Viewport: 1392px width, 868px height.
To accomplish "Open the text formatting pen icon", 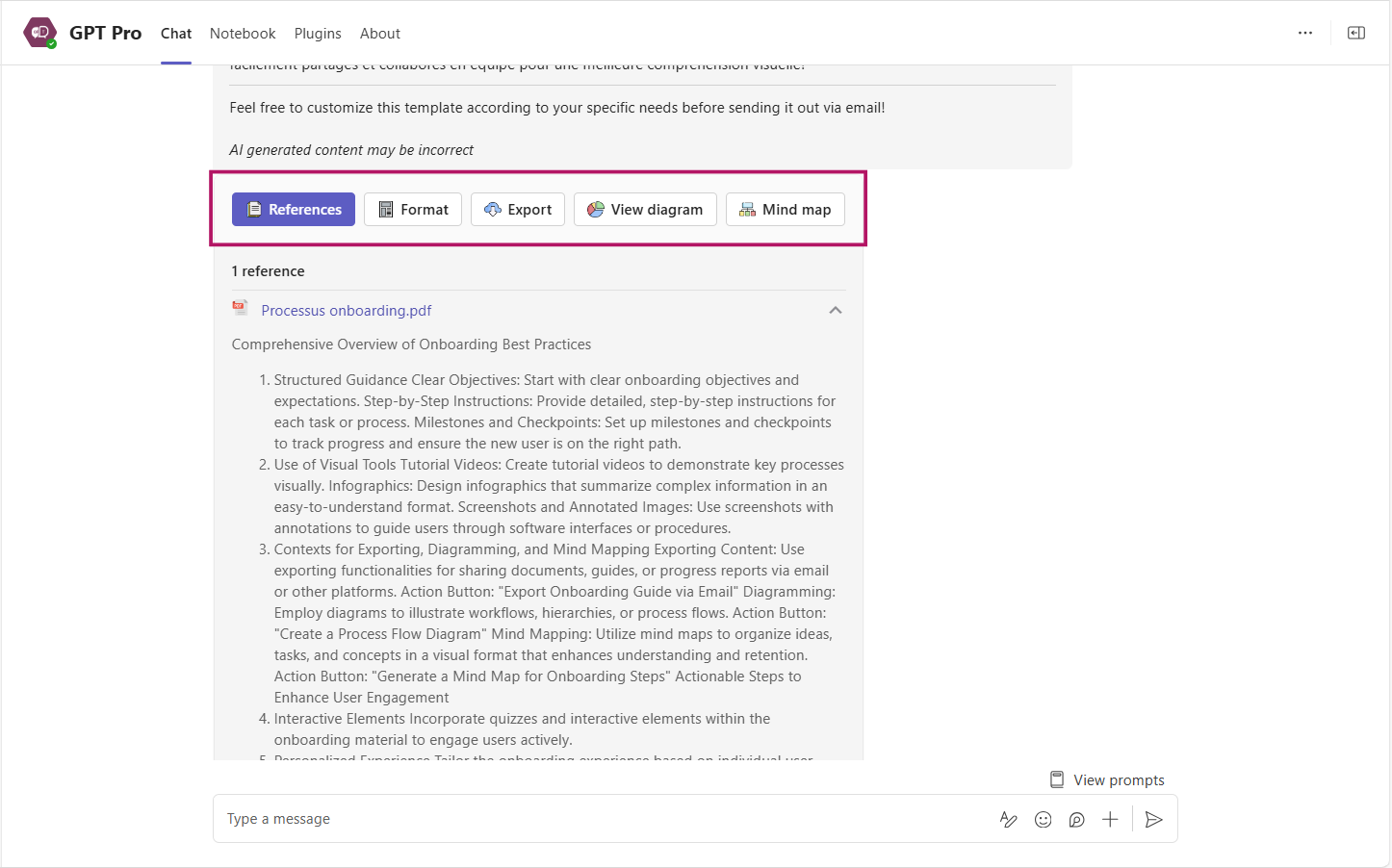I will click(x=1008, y=819).
